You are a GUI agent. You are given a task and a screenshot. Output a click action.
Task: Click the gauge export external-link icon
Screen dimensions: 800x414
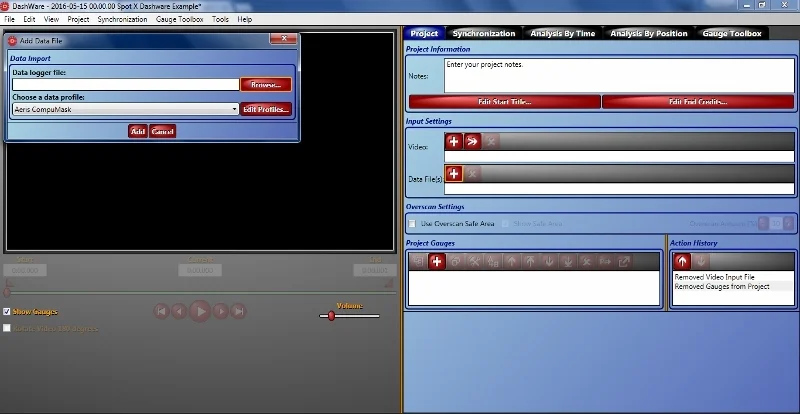click(624, 261)
